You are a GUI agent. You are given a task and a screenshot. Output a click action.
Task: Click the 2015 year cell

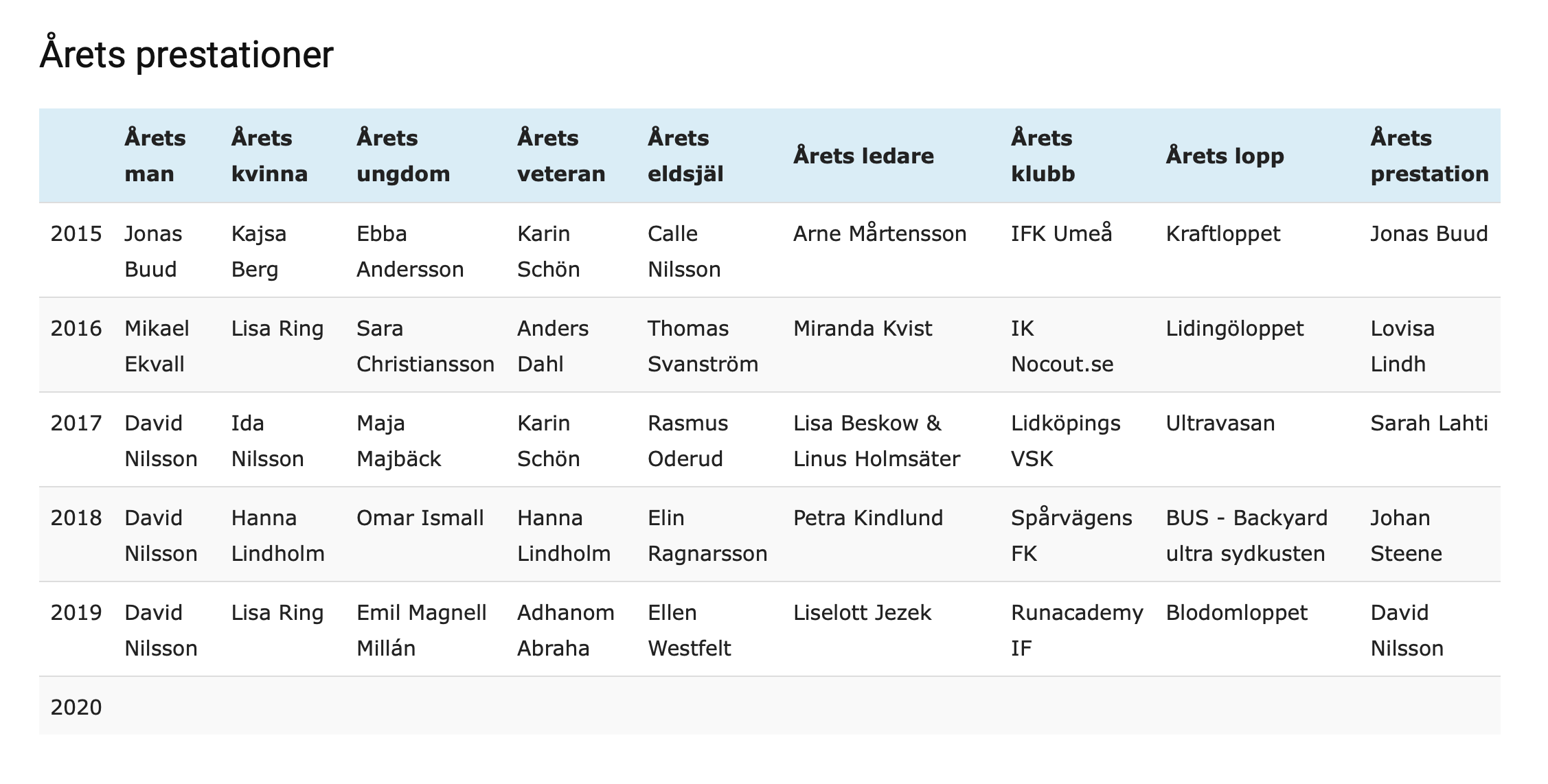76,234
